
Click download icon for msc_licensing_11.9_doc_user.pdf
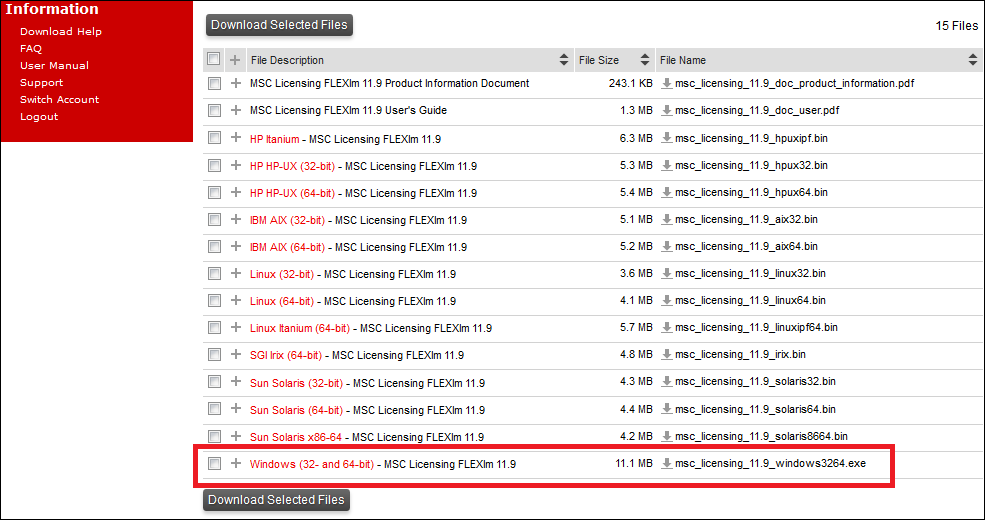667,110
